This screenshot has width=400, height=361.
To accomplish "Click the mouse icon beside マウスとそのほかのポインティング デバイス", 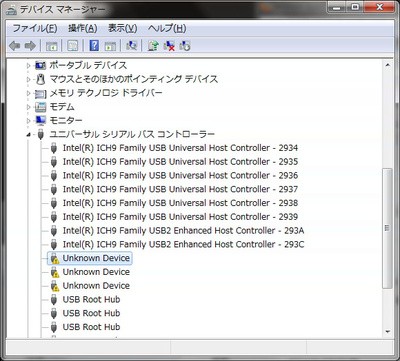I will 41,79.
